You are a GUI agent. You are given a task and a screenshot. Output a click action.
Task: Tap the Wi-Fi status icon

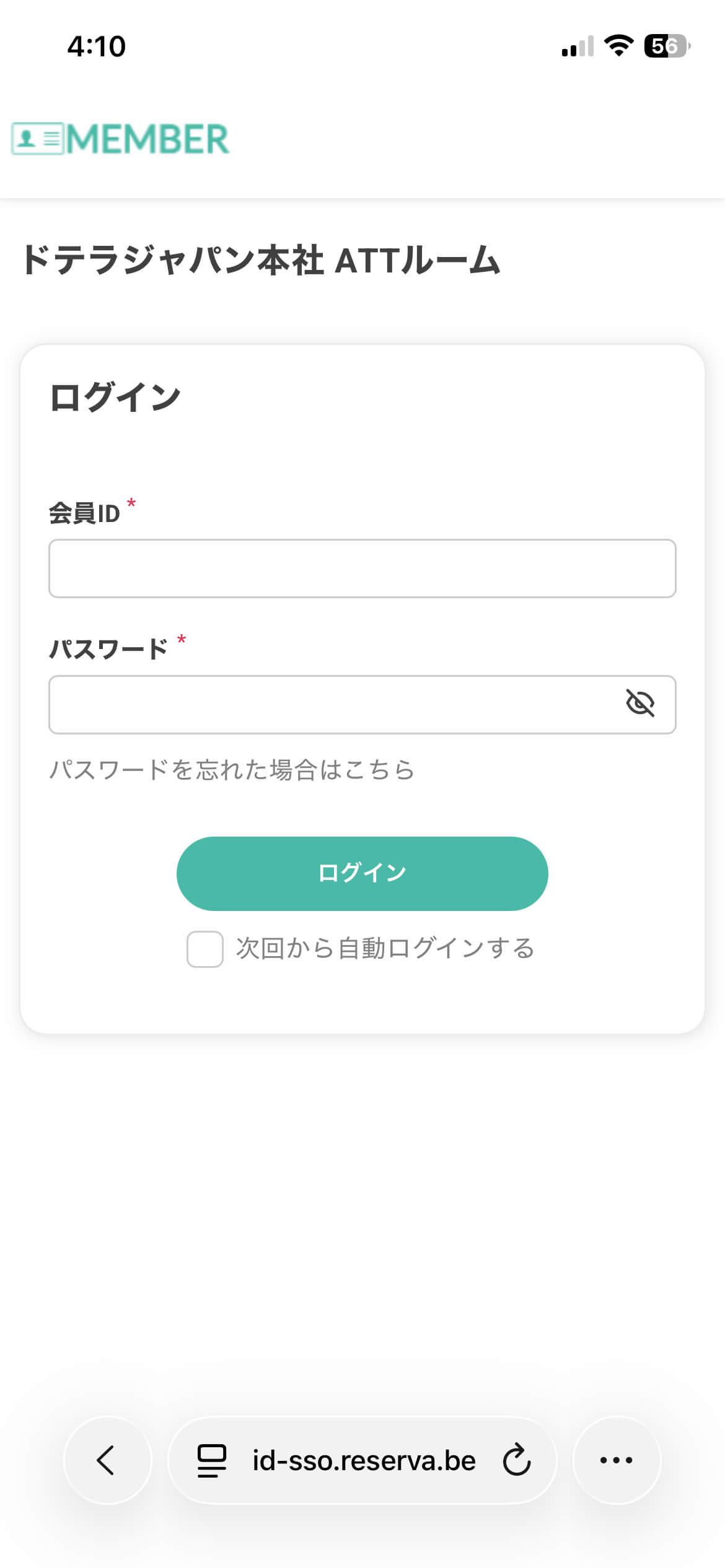(618, 46)
